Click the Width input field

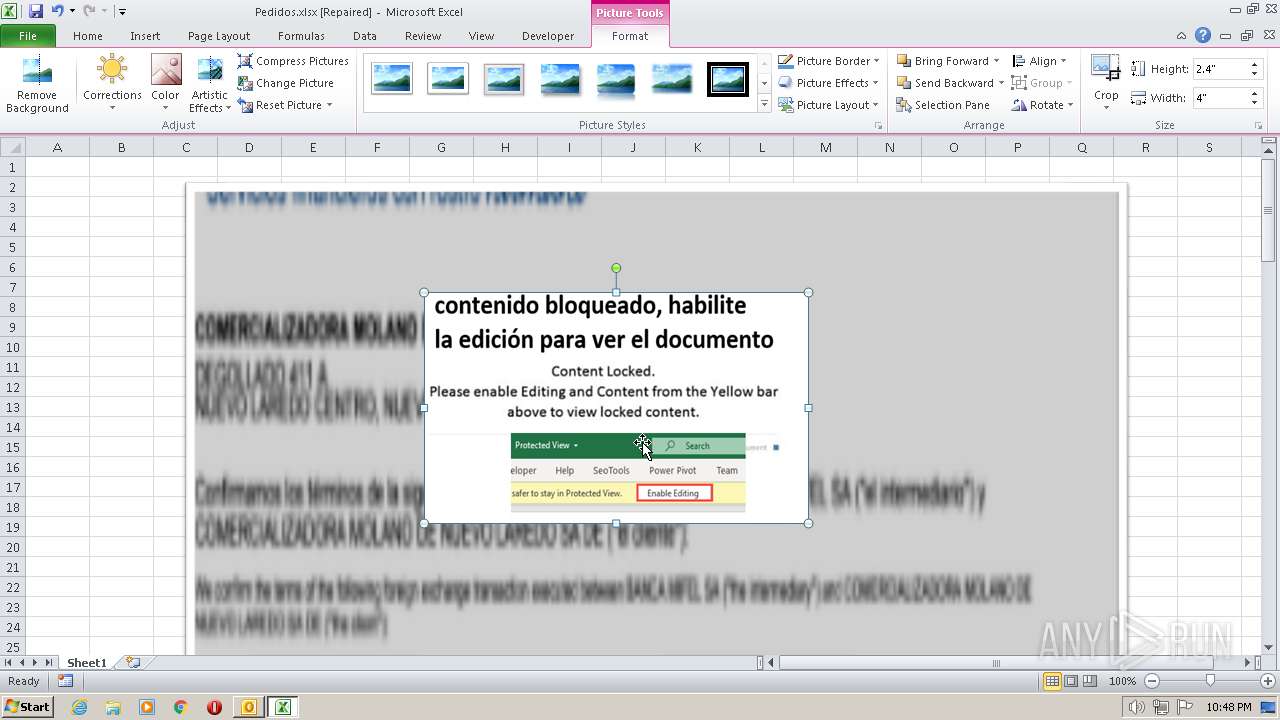pos(1218,98)
